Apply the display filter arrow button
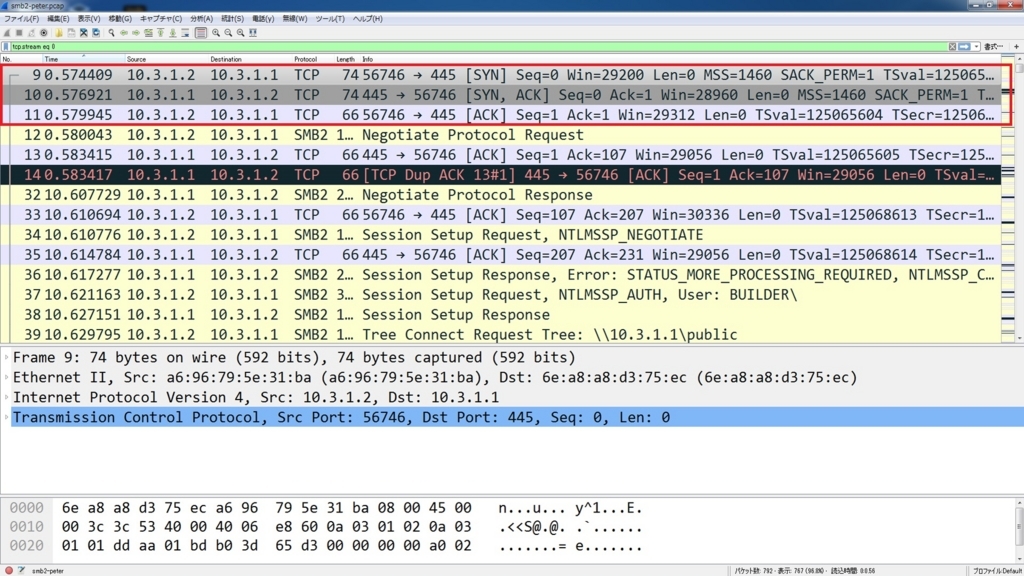Image resolution: width=1024 pixels, height=576 pixels. 964,46
